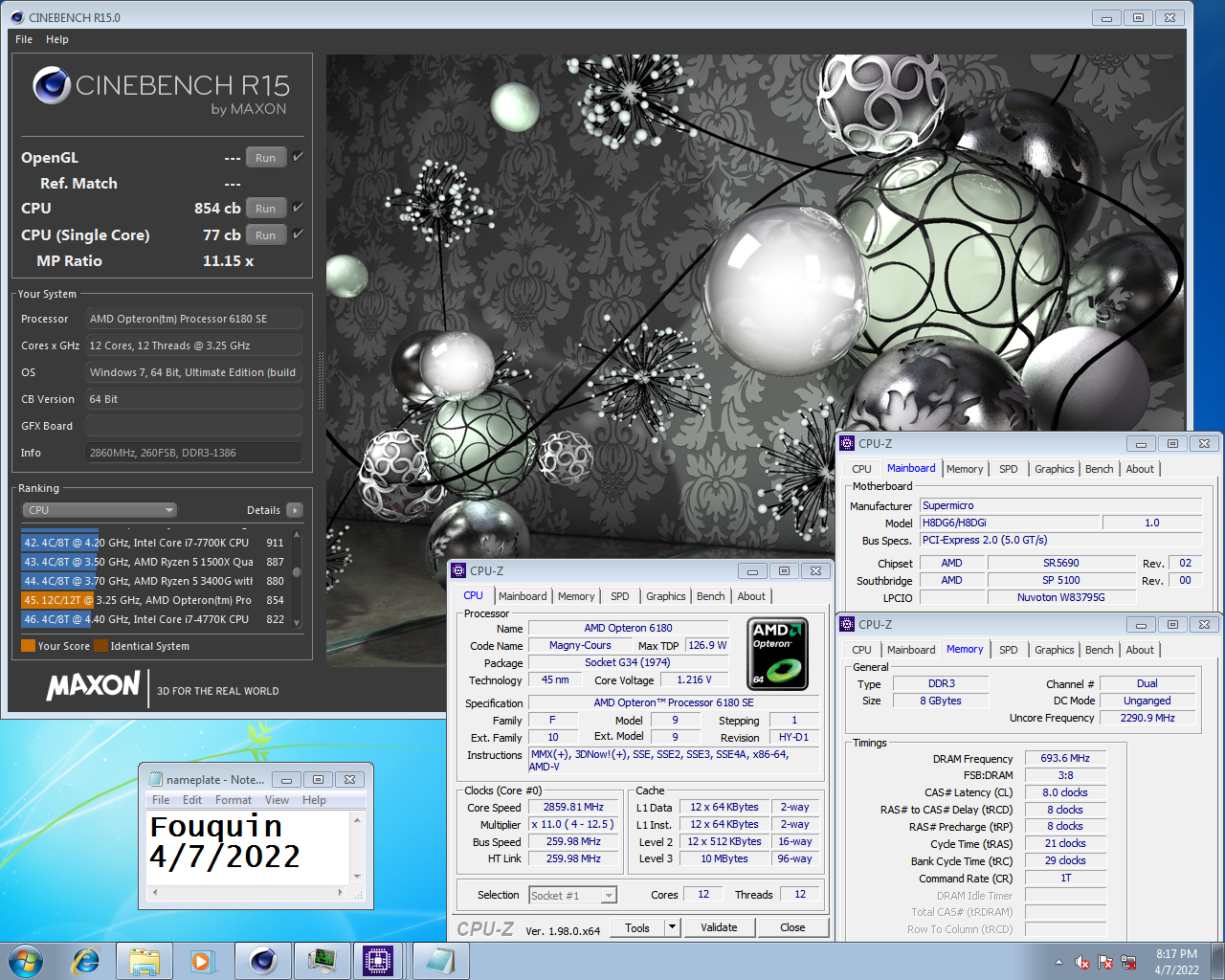This screenshot has width=1225, height=980.
Task: Click Notepad scroll up arrow
Action: (358, 819)
